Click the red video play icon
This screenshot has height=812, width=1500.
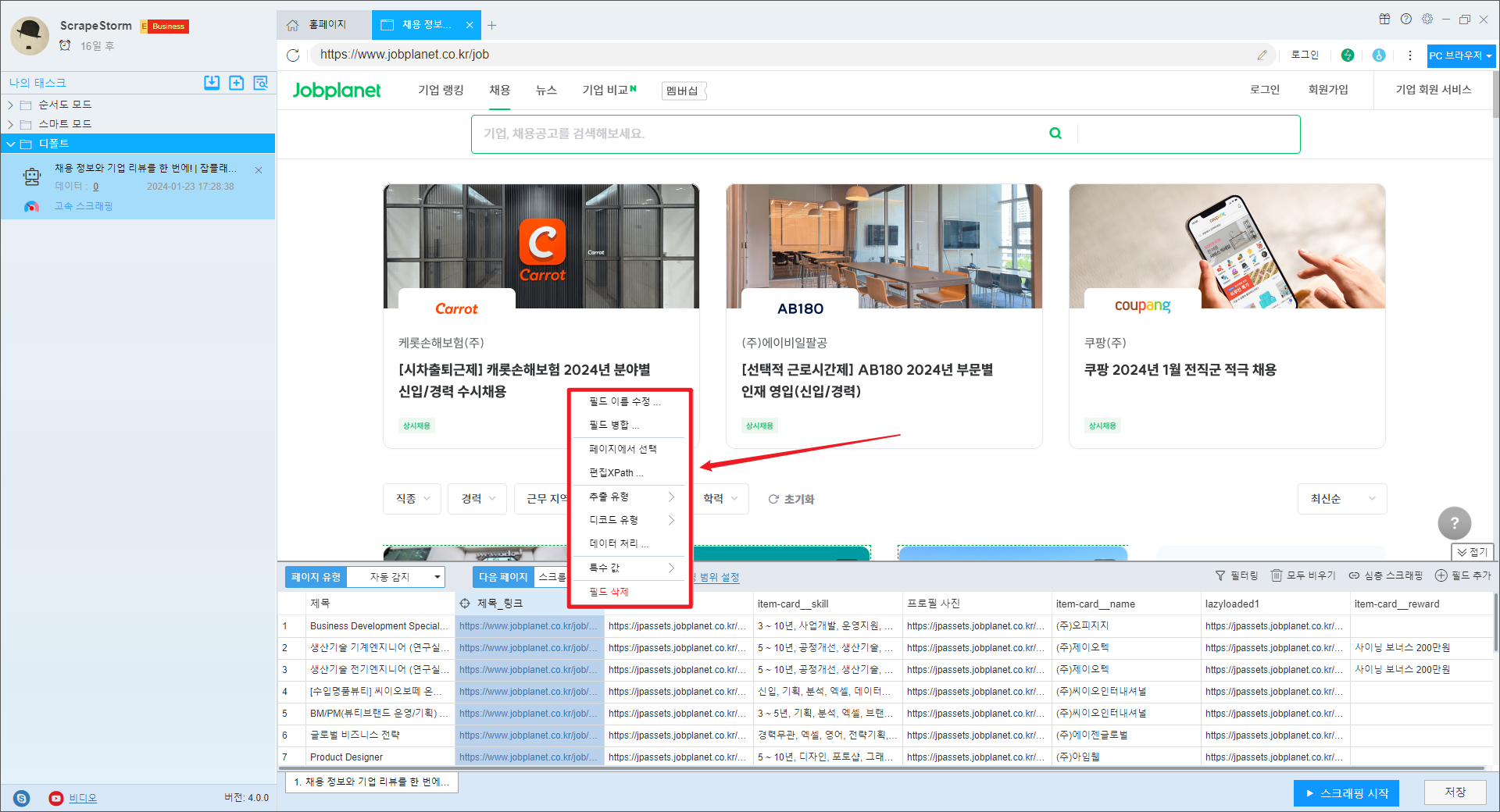(x=56, y=798)
